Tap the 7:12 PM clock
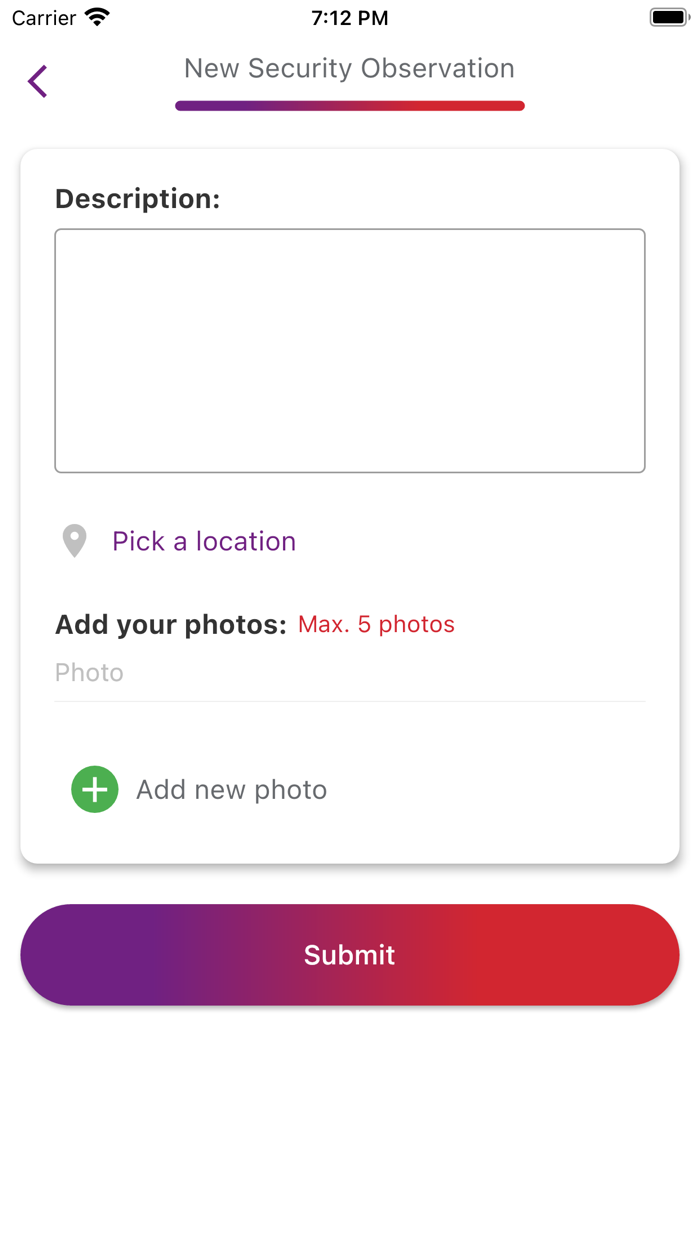Viewport: 700px width, 1244px height. click(349, 18)
